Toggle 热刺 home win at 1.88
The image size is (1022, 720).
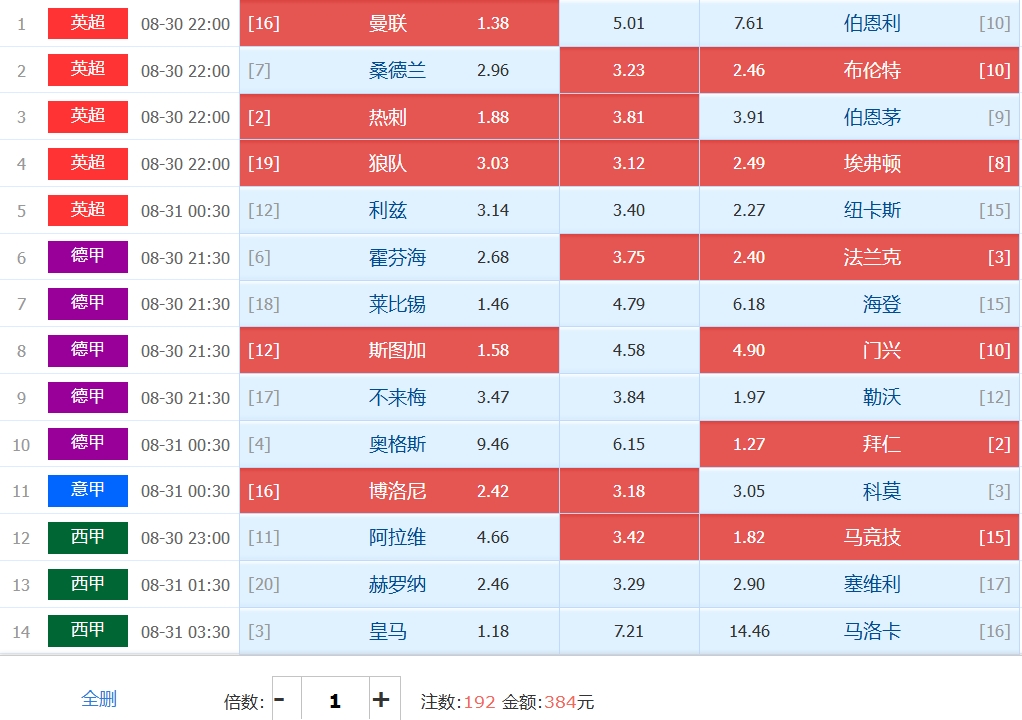[x=399, y=117]
